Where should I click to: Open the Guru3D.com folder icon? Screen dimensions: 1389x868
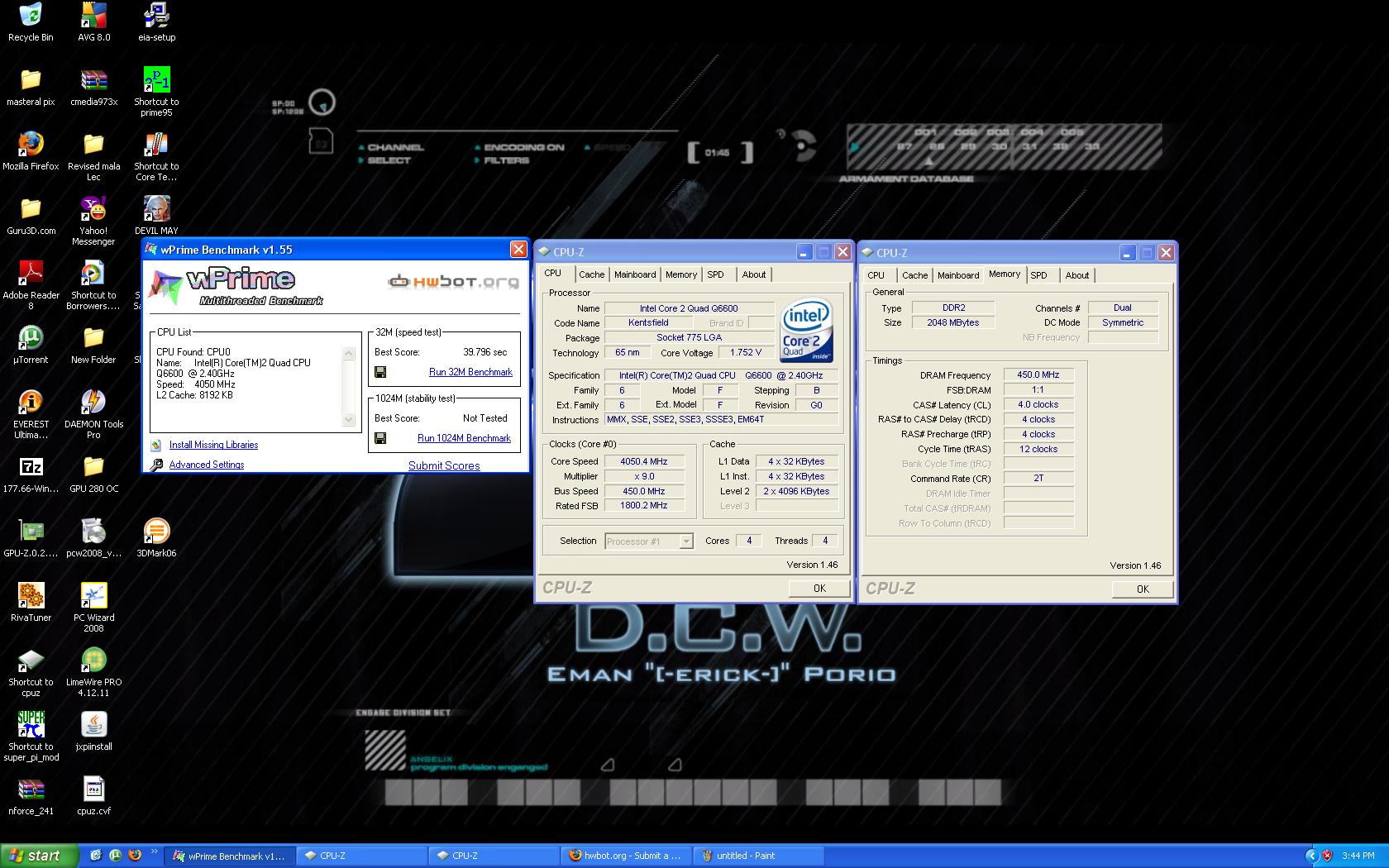tap(31, 209)
